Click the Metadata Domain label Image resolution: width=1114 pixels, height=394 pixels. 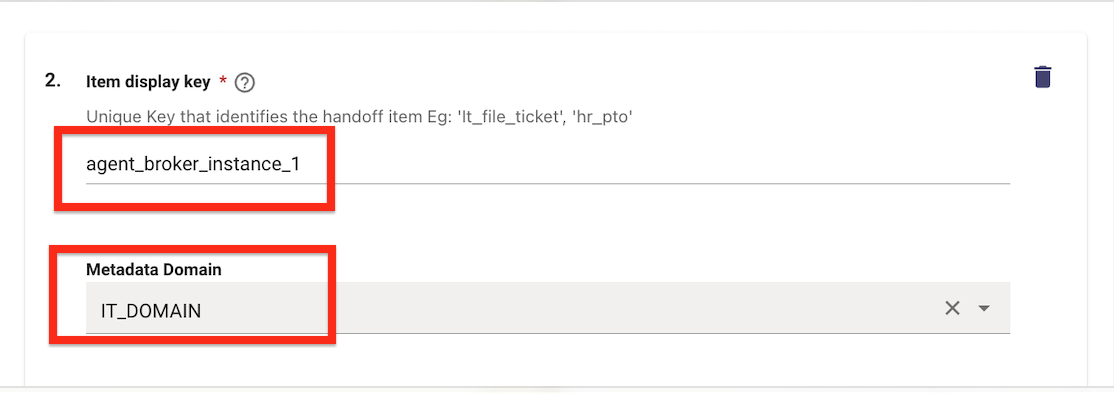(x=153, y=270)
